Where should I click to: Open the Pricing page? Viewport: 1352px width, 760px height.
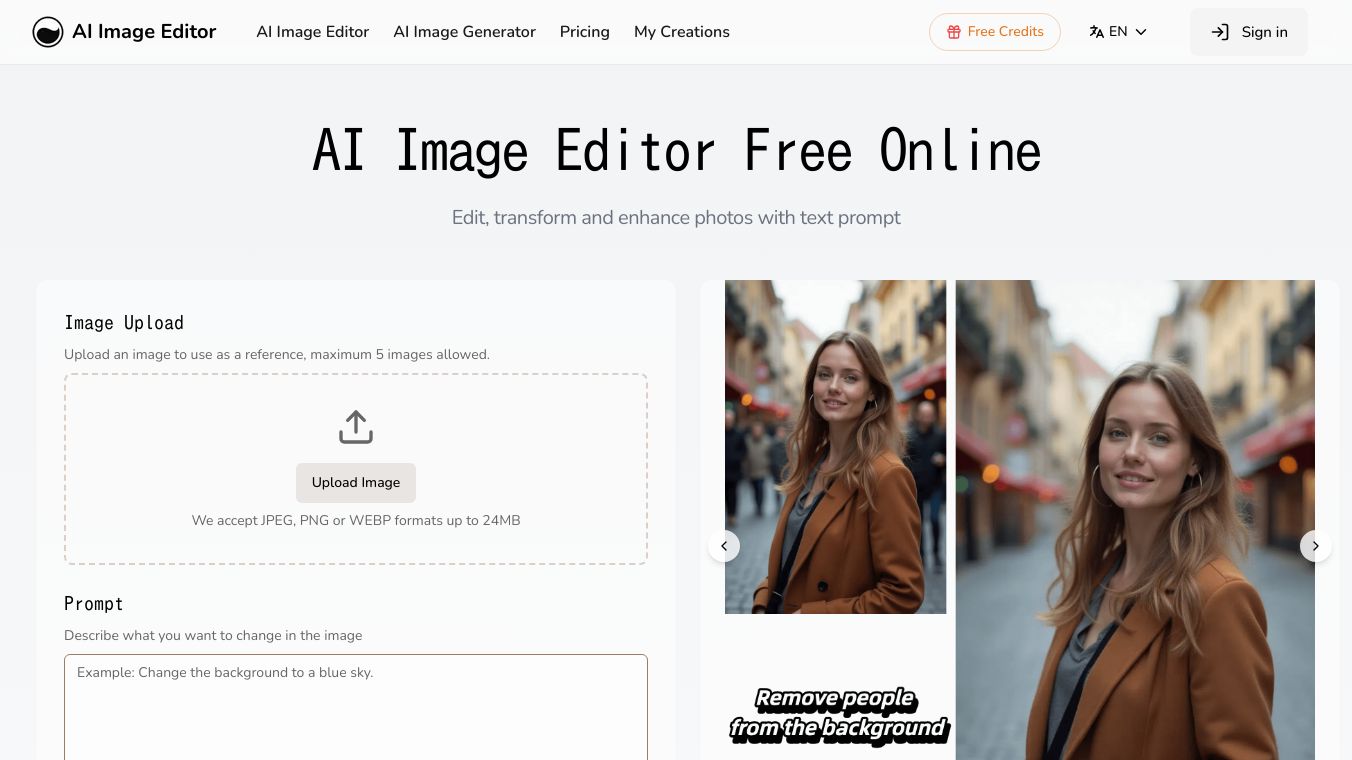coord(585,32)
